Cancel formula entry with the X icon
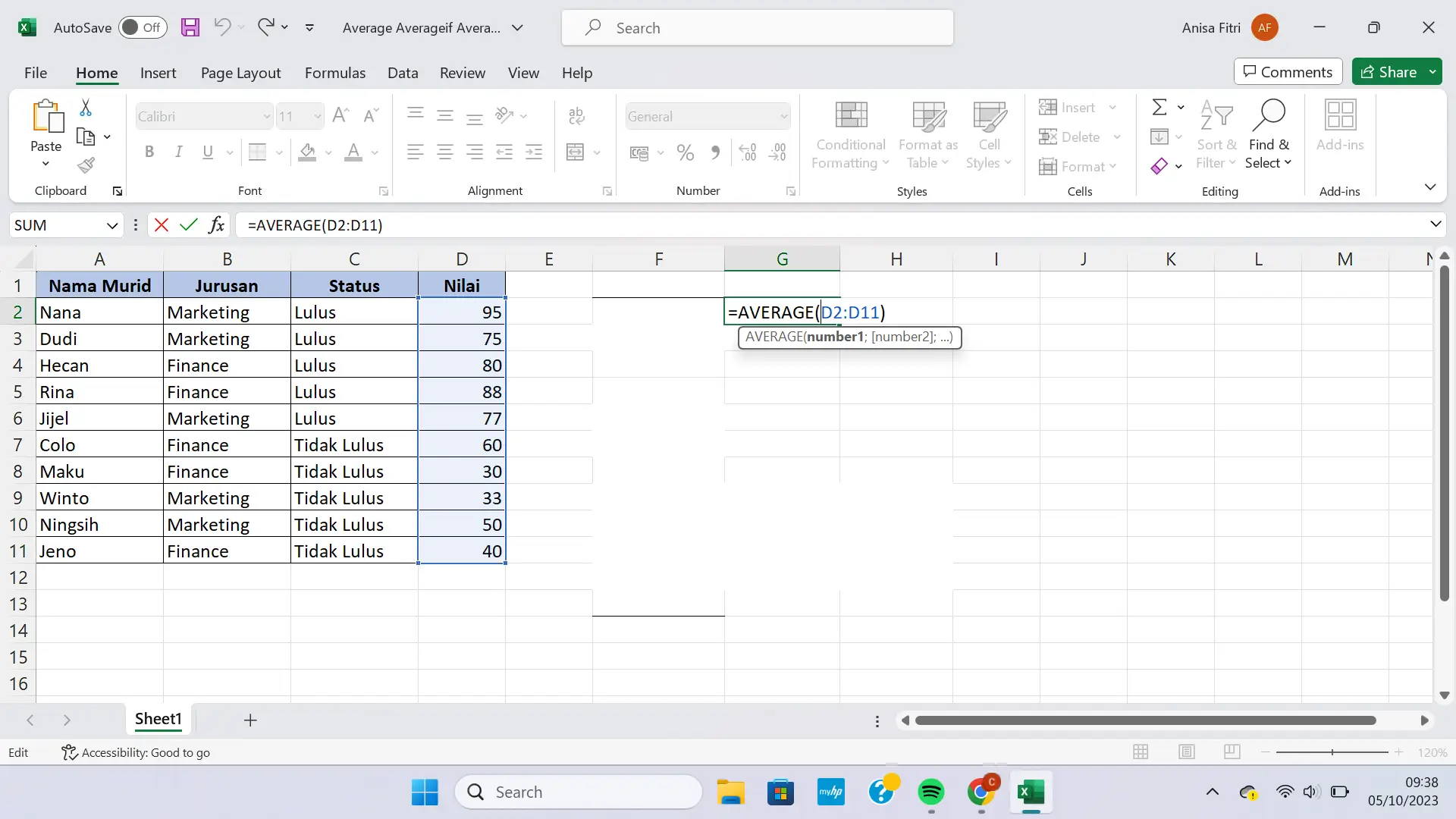This screenshot has width=1456, height=819. coord(161,225)
